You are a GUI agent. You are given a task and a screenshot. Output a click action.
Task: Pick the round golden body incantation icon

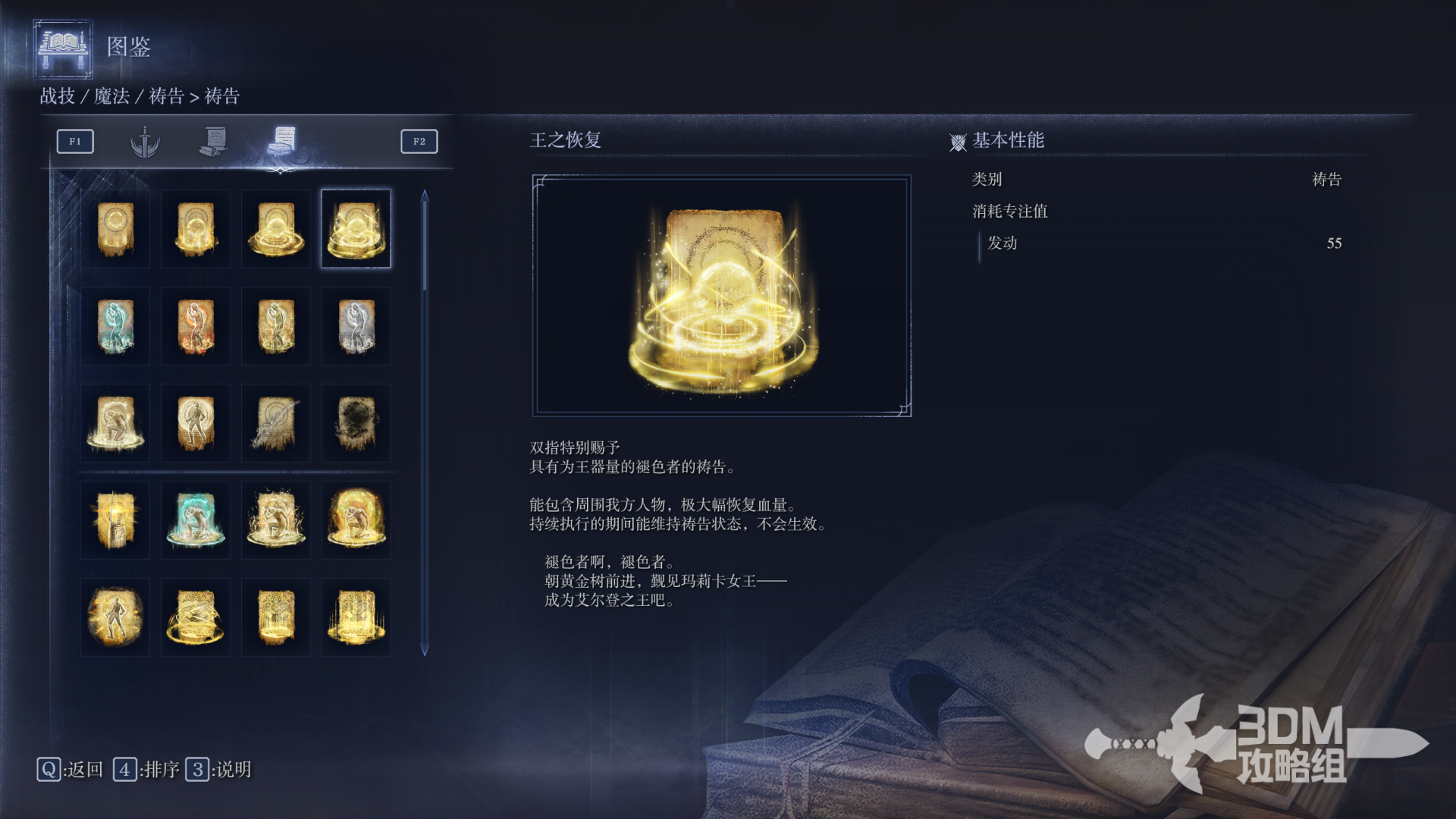[x=115, y=617]
